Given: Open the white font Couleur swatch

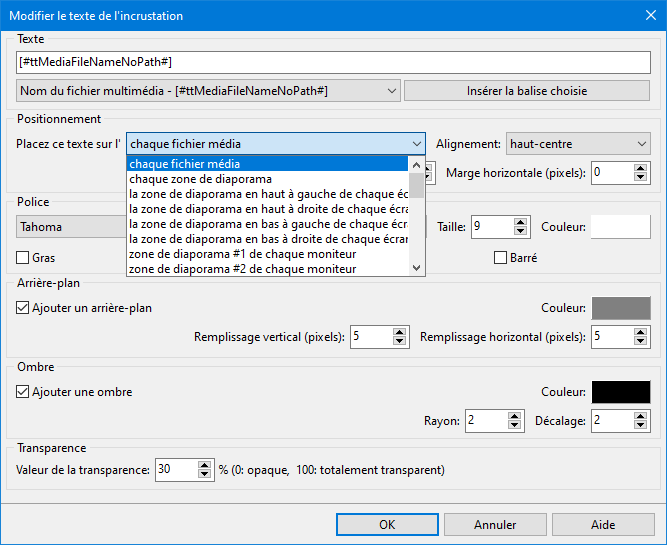Looking at the screenshot, I should pos(621,227).
